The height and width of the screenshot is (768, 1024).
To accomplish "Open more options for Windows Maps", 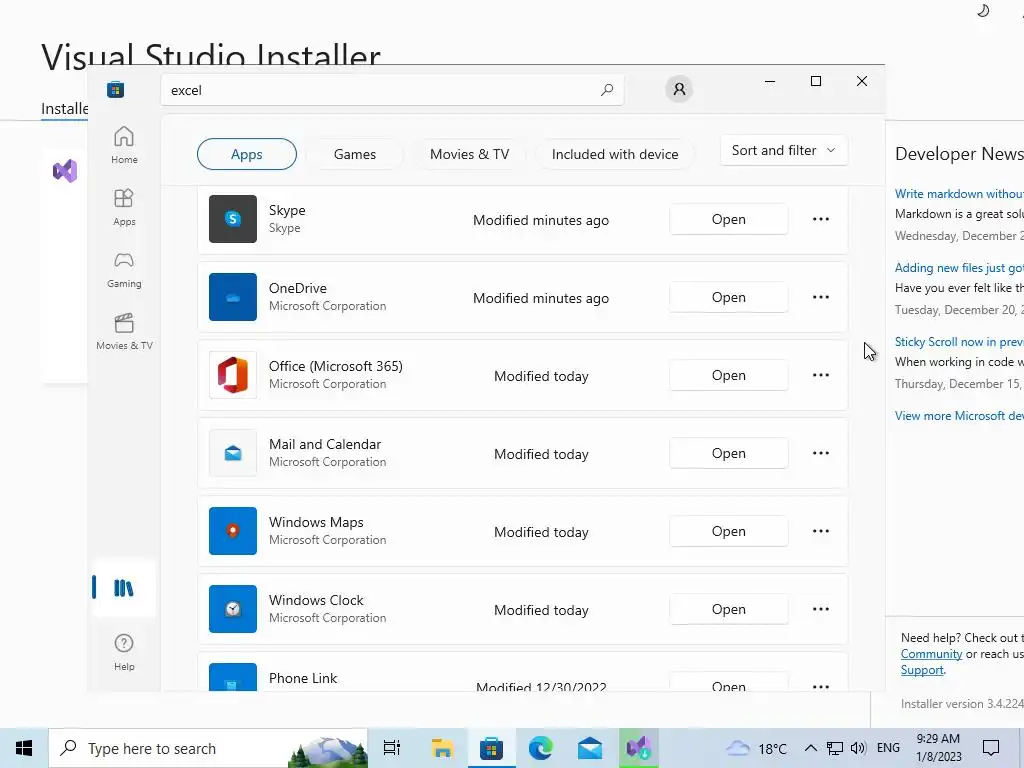I will click(821, 531).
